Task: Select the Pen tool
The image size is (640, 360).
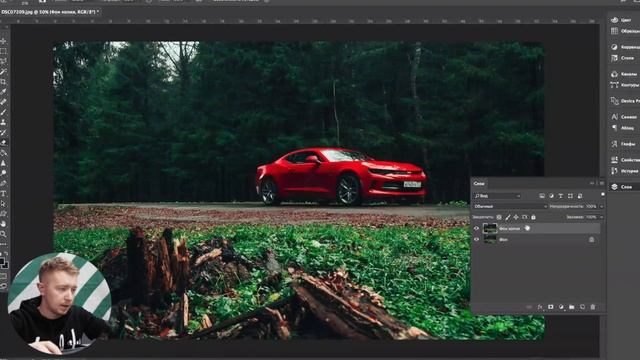Action: click(x=3, y=183)
